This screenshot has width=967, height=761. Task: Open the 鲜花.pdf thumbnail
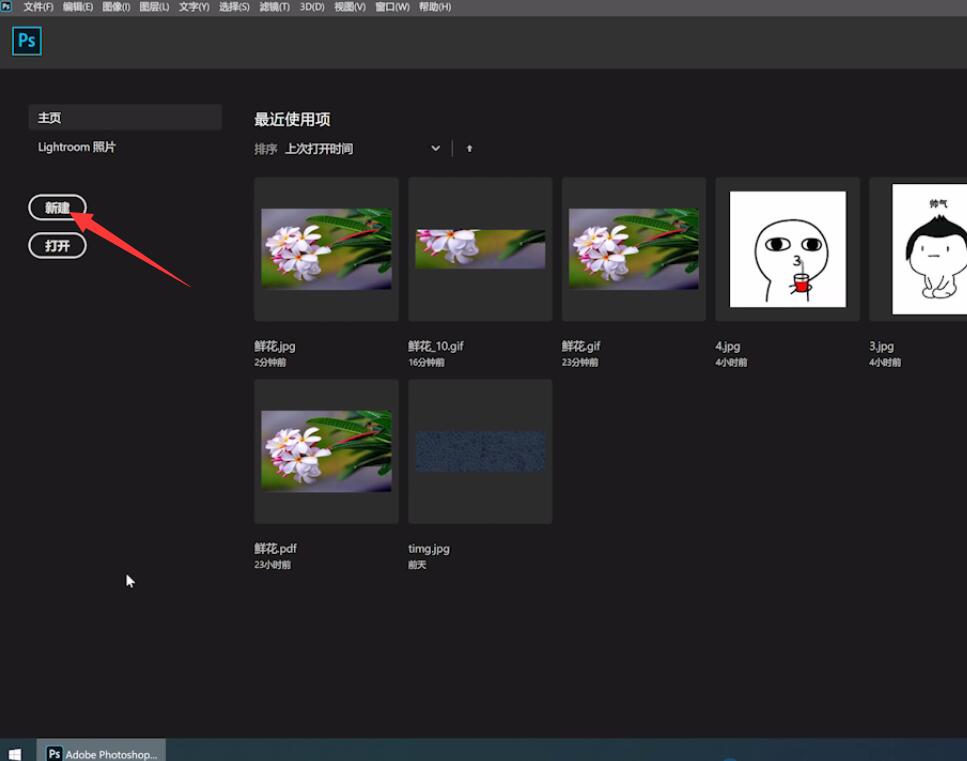pyautogui.click(x=326, y=451)
